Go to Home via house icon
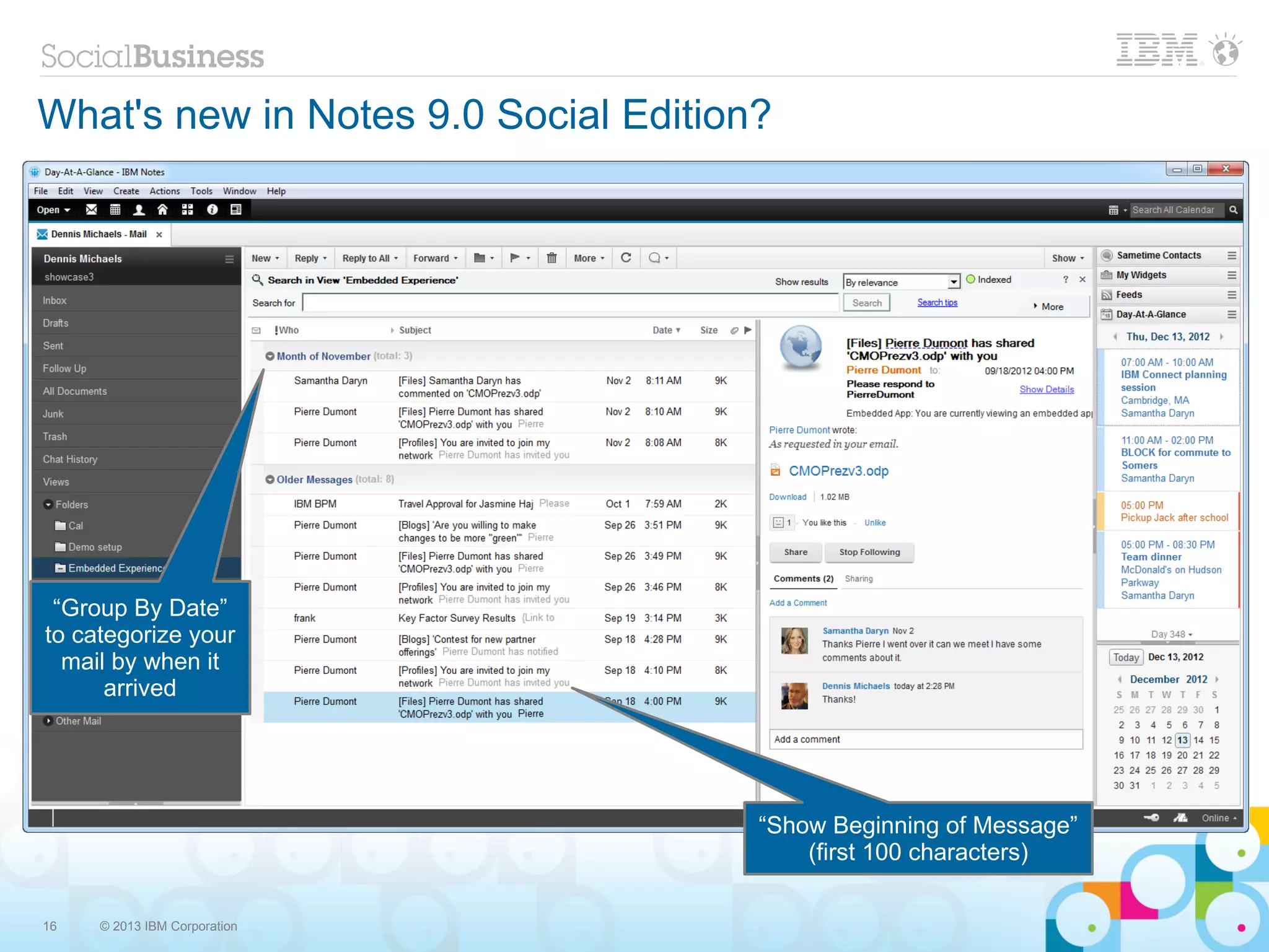The height and width of the screenshot is (952, 1269). [162, 209]
